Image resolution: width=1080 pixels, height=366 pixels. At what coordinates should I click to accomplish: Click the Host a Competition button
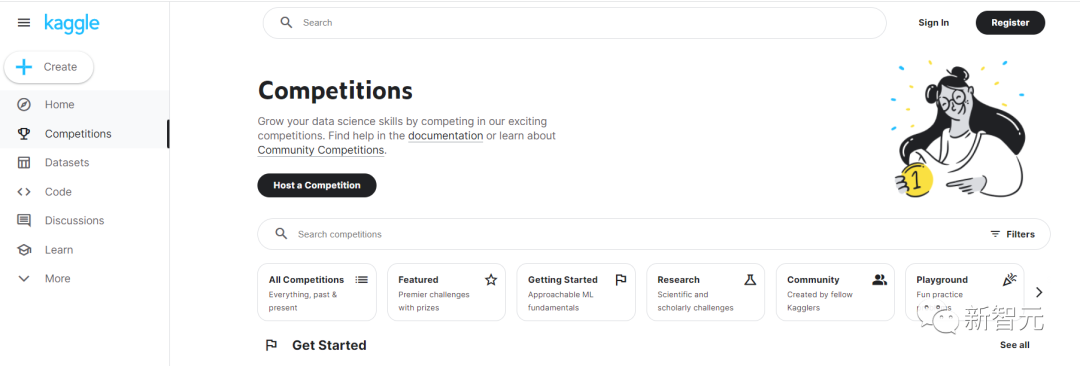pos(317,185)
